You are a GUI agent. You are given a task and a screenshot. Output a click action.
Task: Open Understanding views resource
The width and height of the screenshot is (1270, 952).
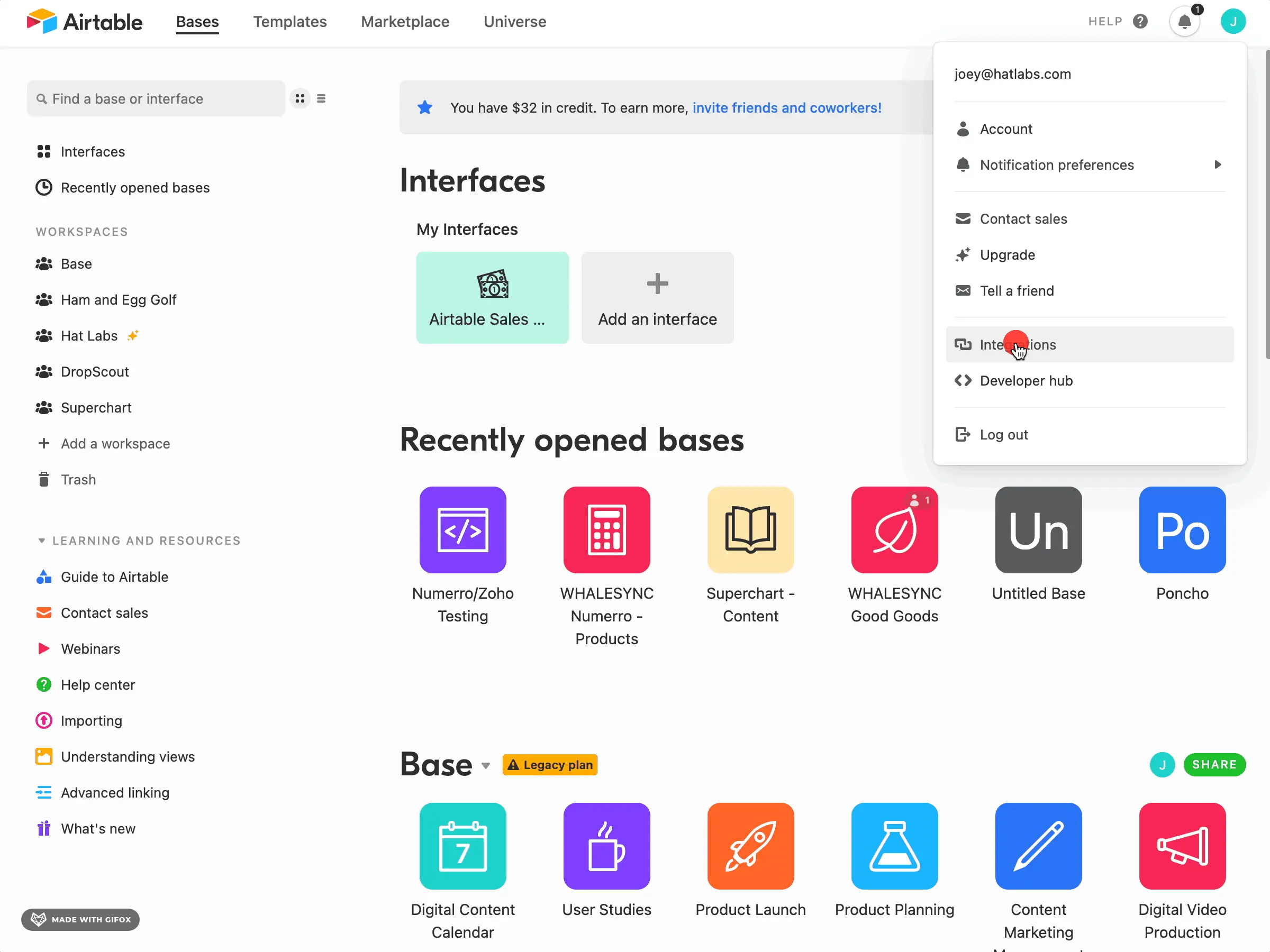point(115,757)
